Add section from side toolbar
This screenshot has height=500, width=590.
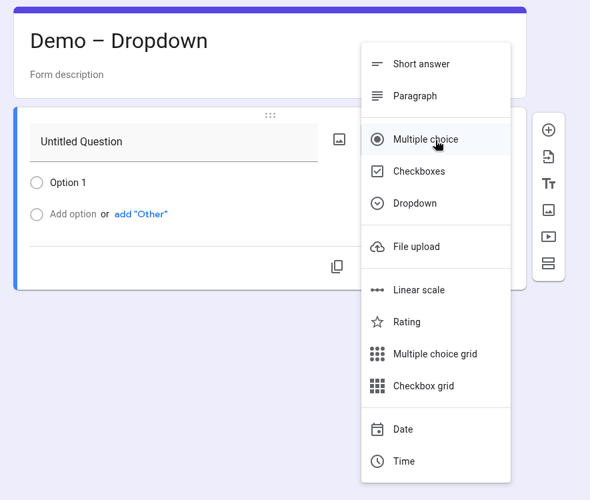(x=548, y=263)
